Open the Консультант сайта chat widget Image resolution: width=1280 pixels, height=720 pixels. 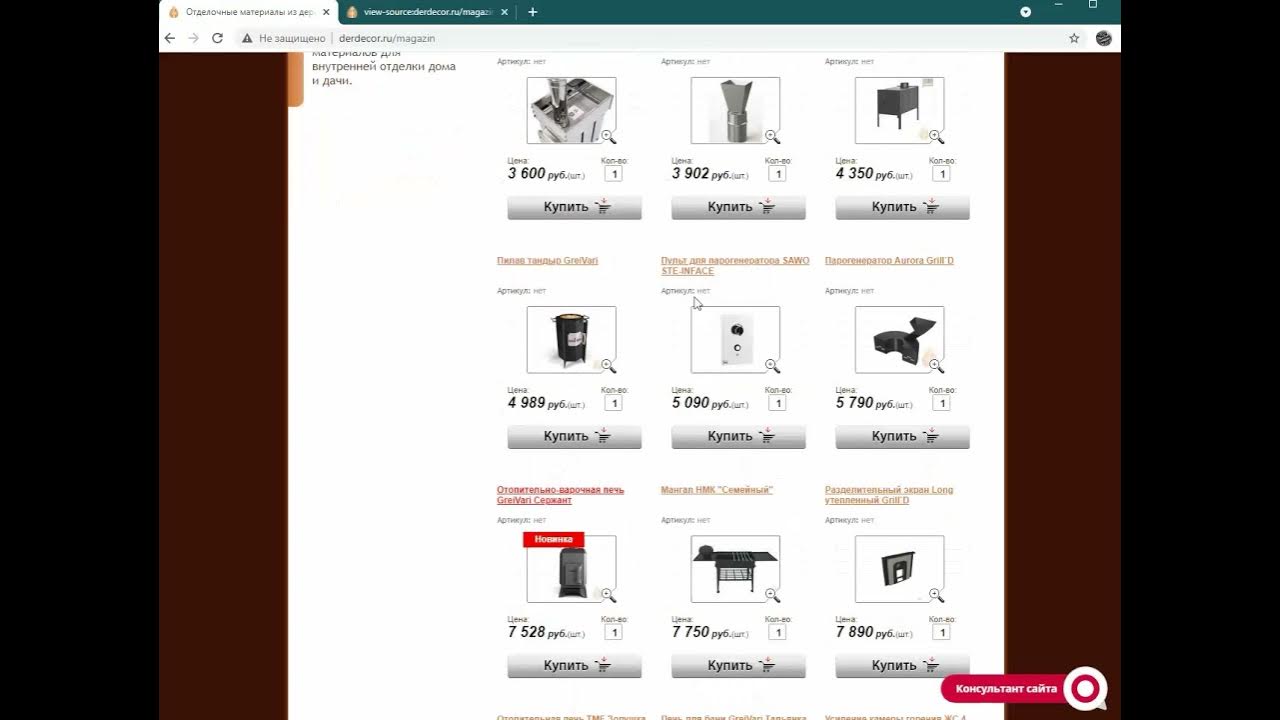pos(1006,689)
